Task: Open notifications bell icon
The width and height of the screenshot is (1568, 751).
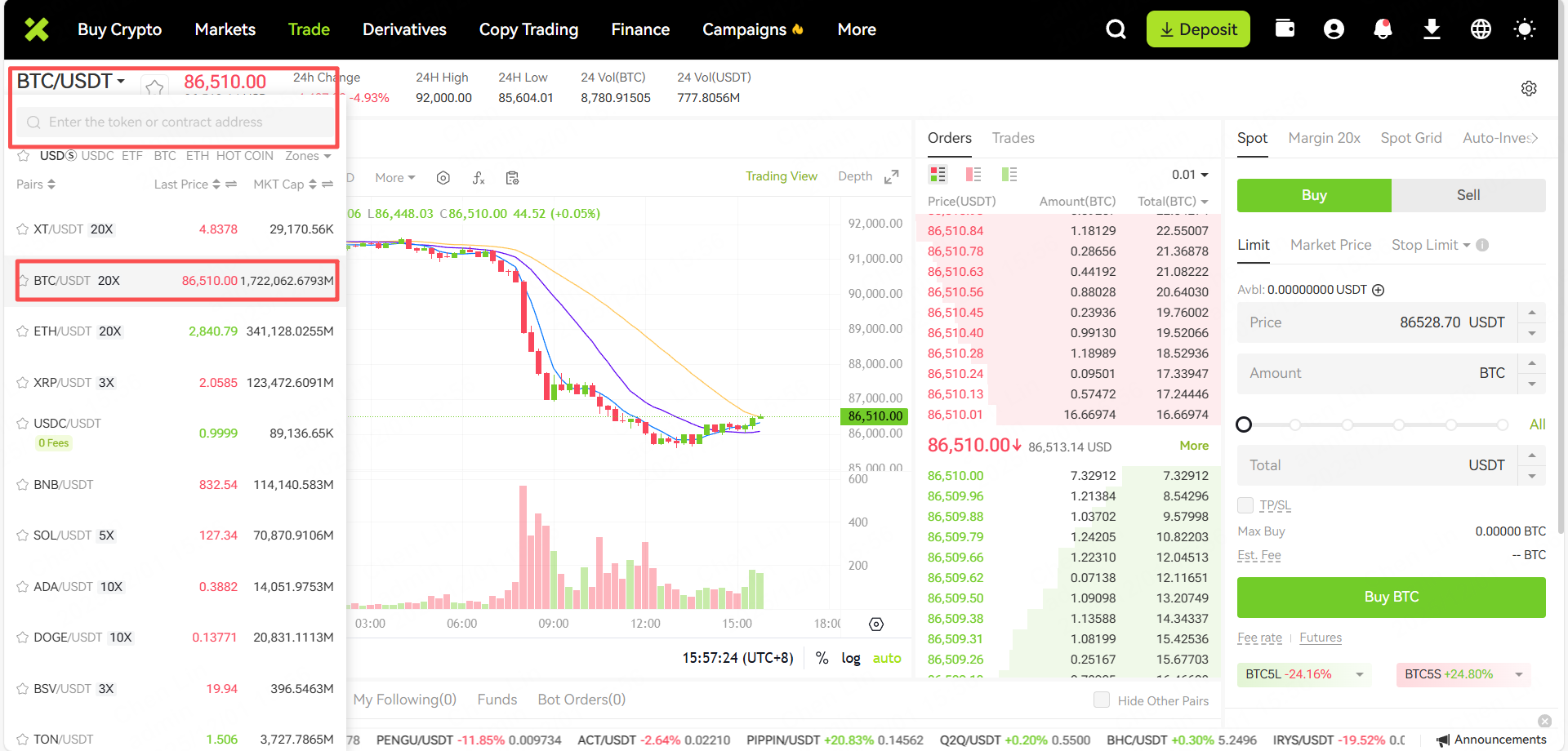Action: [x=1383, y=29]
